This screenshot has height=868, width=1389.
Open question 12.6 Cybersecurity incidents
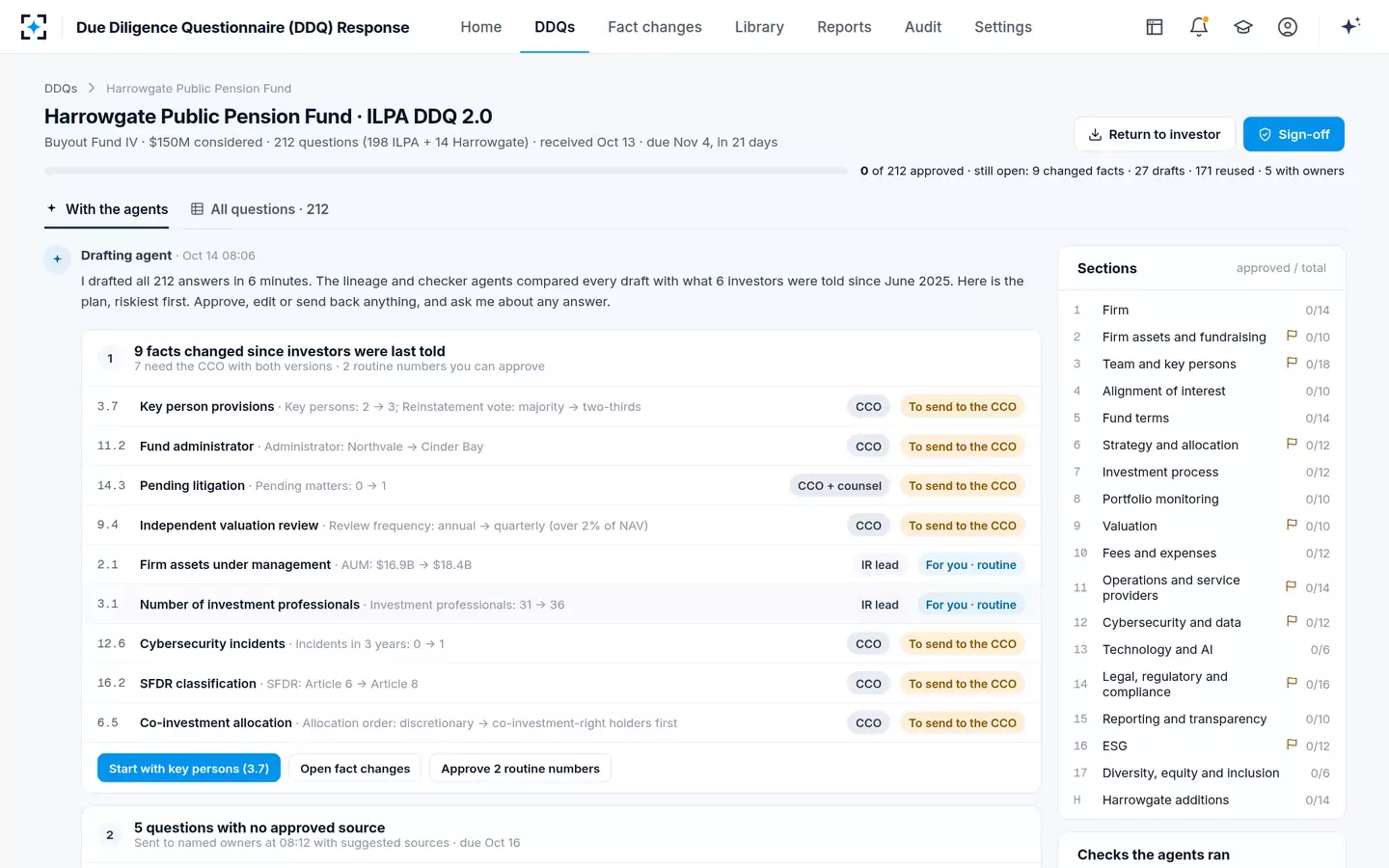[560, 644]
